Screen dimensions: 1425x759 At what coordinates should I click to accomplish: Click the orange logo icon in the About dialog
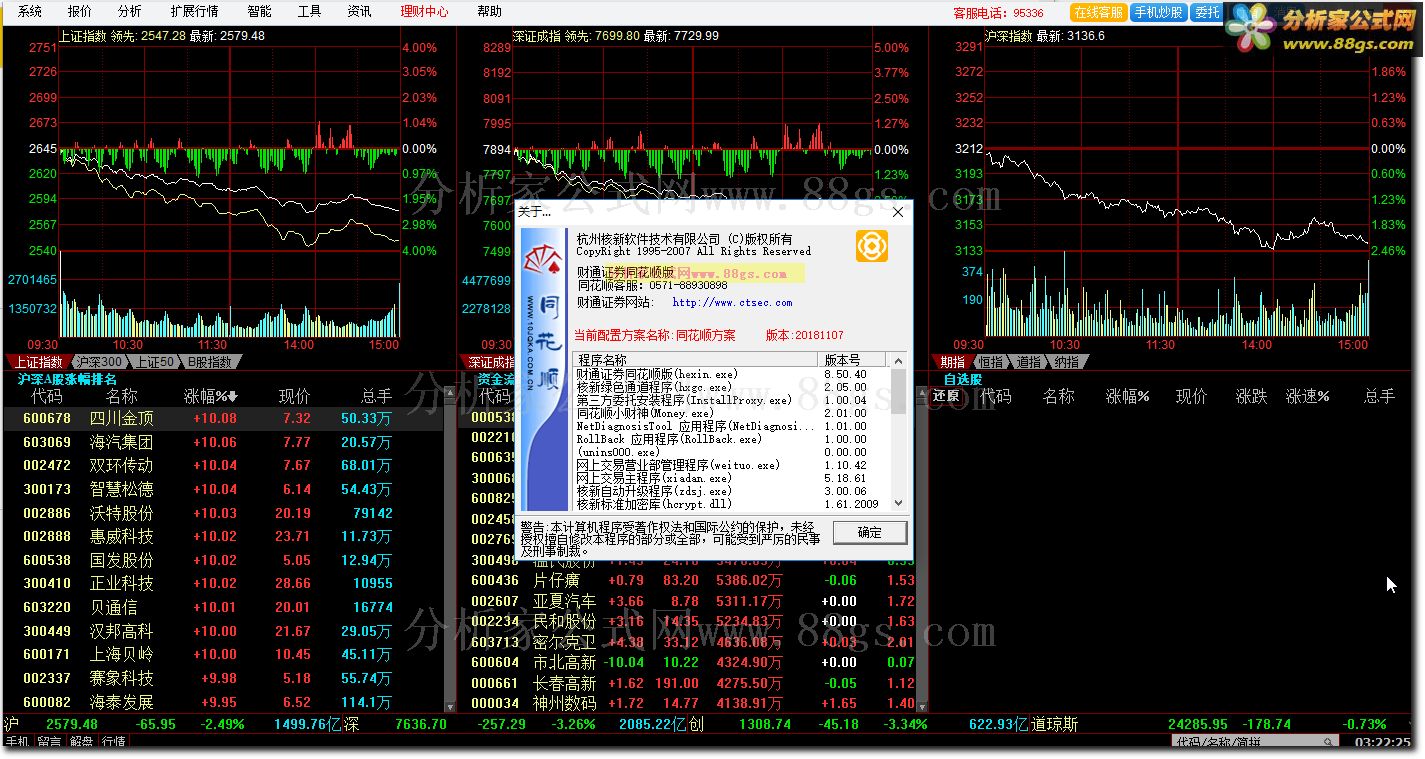point(871,246)
